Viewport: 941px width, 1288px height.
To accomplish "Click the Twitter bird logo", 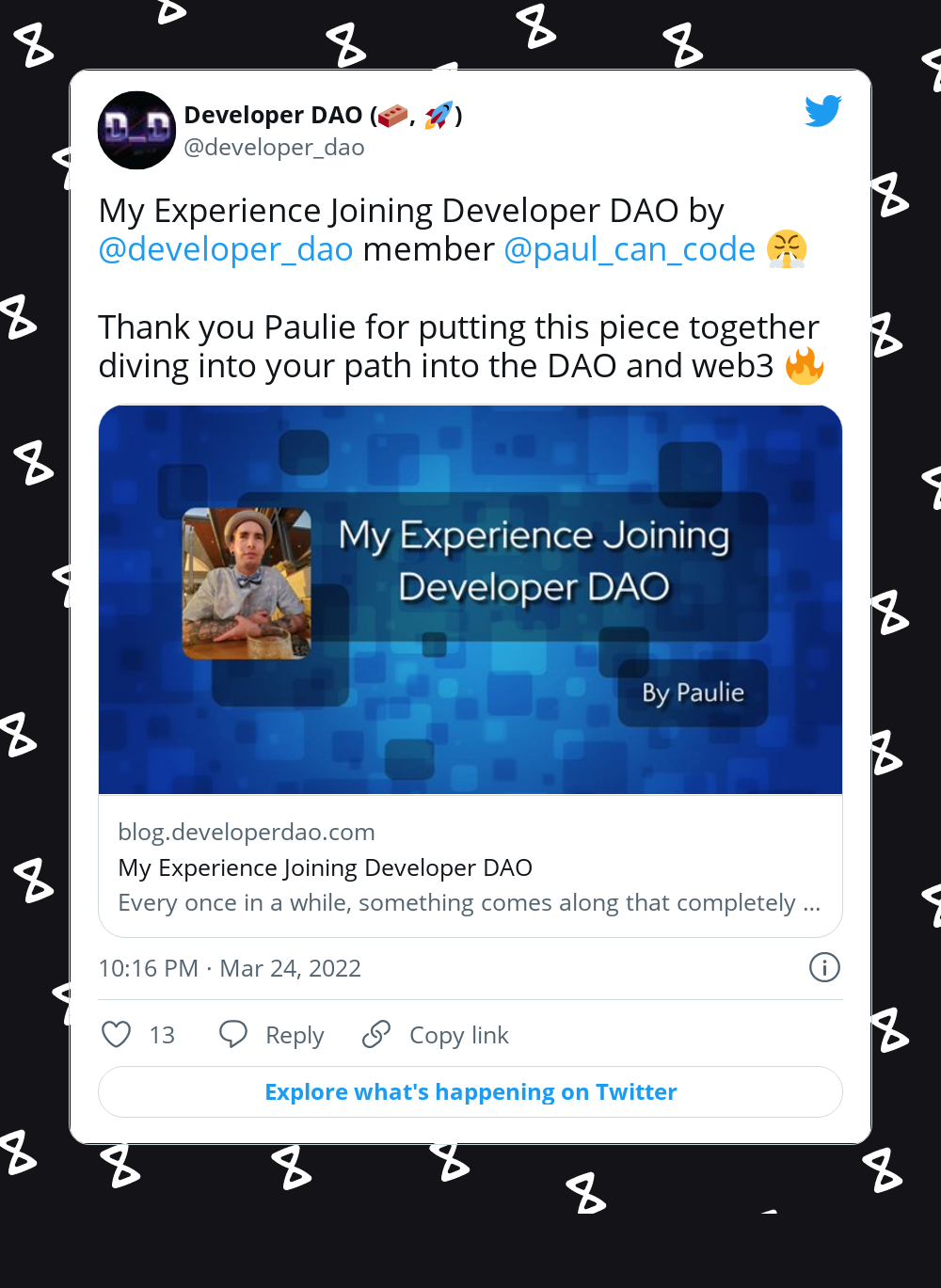I will click(822, 110).
